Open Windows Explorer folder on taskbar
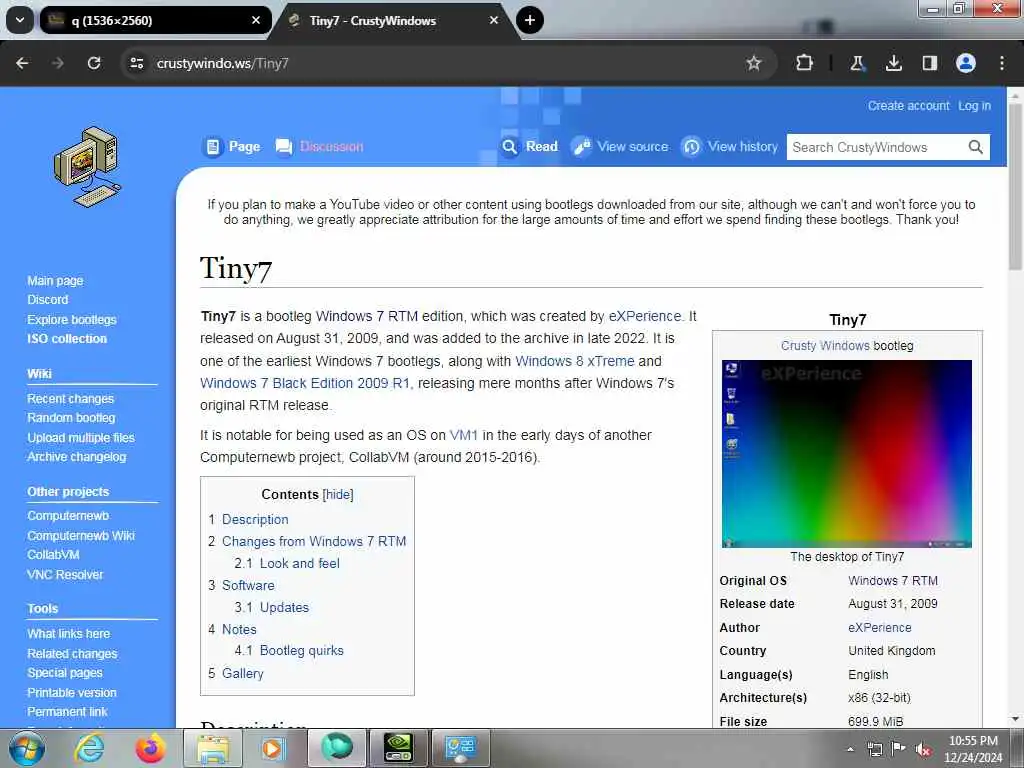Screen dimensions: 1024x768 point(213,748)
